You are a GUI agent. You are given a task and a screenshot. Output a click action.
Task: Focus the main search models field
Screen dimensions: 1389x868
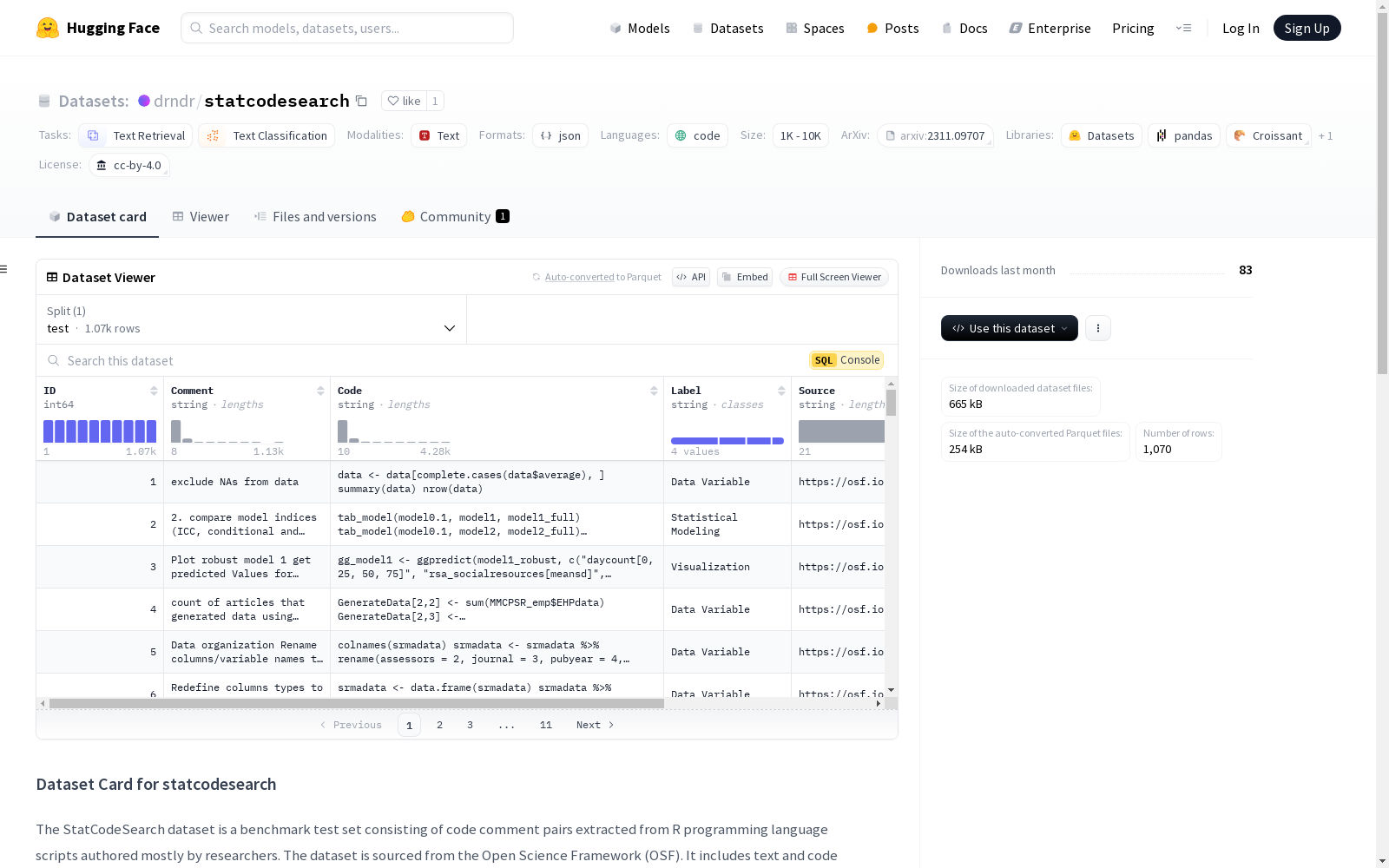pyautogui.click(x=347, y=28)
